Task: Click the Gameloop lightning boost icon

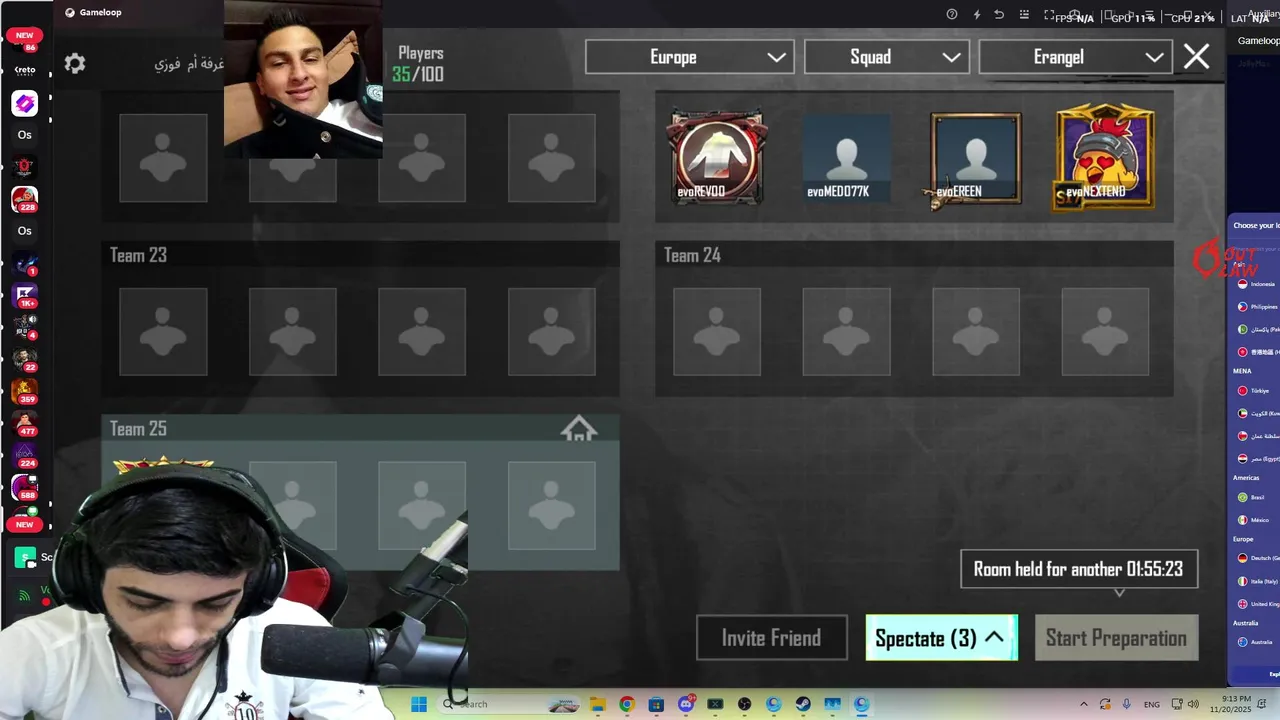Action: tap(977, 15)
